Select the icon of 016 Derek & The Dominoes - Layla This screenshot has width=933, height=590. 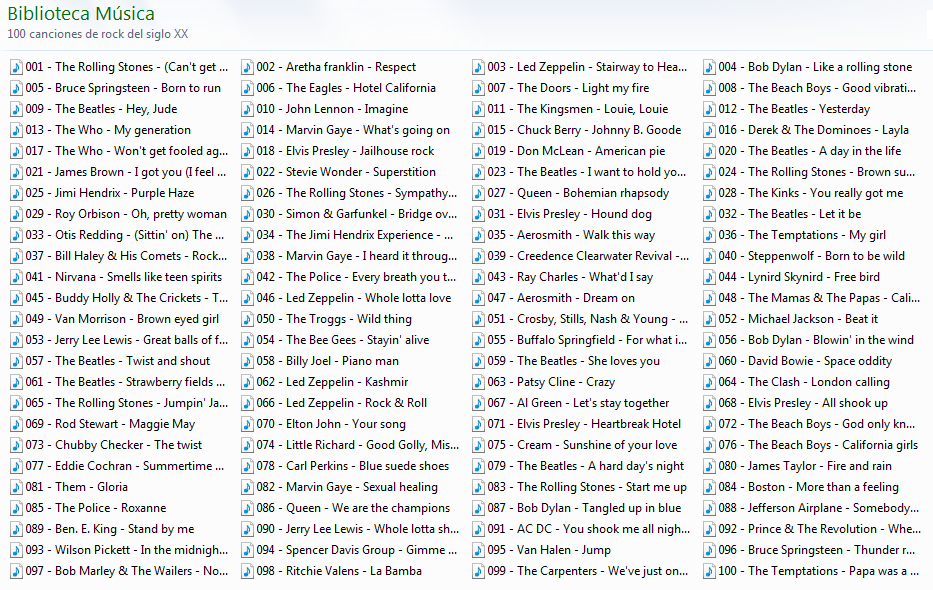[x=709, y=130]
